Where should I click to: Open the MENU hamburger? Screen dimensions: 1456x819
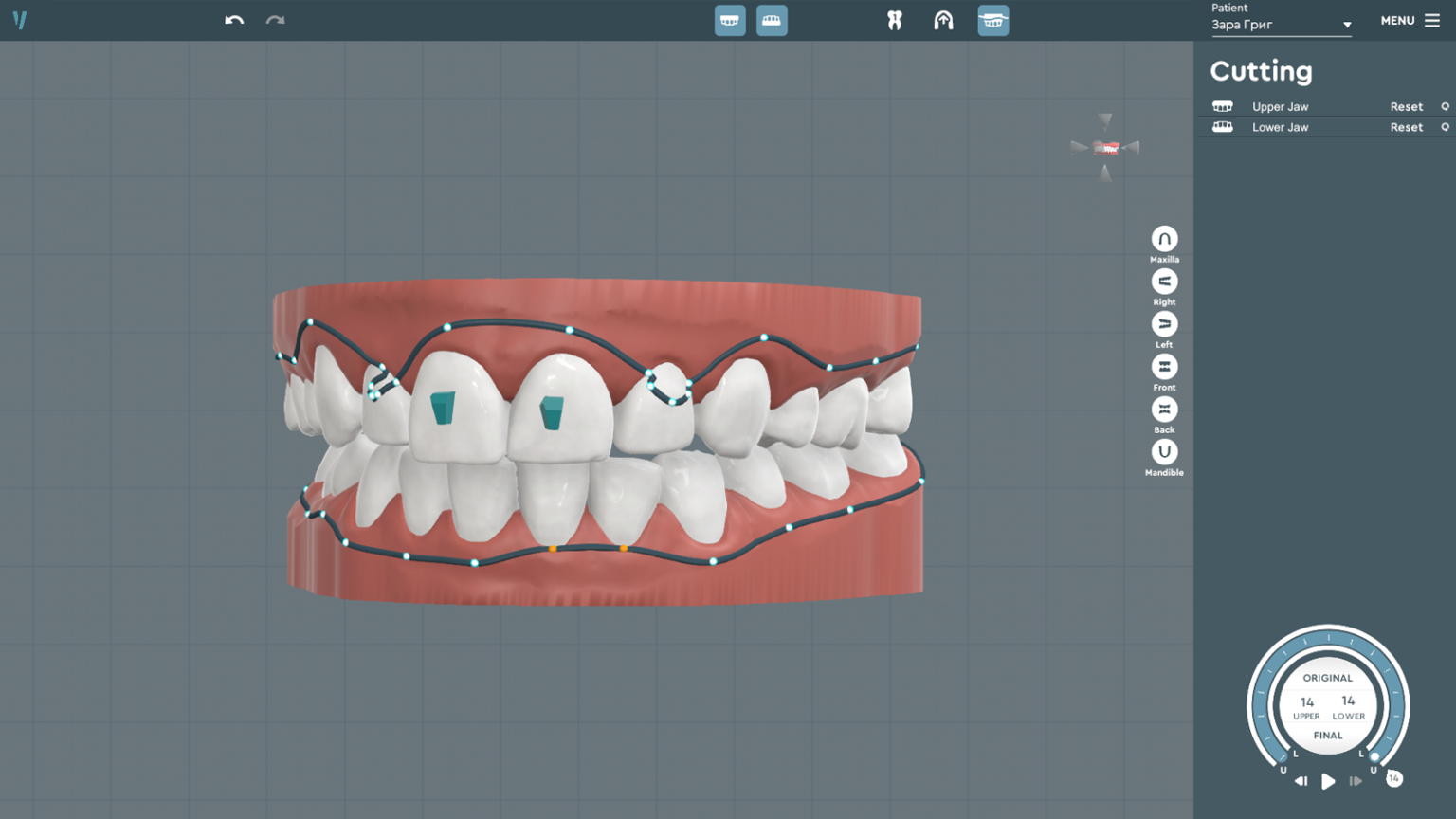[1410, 20]
